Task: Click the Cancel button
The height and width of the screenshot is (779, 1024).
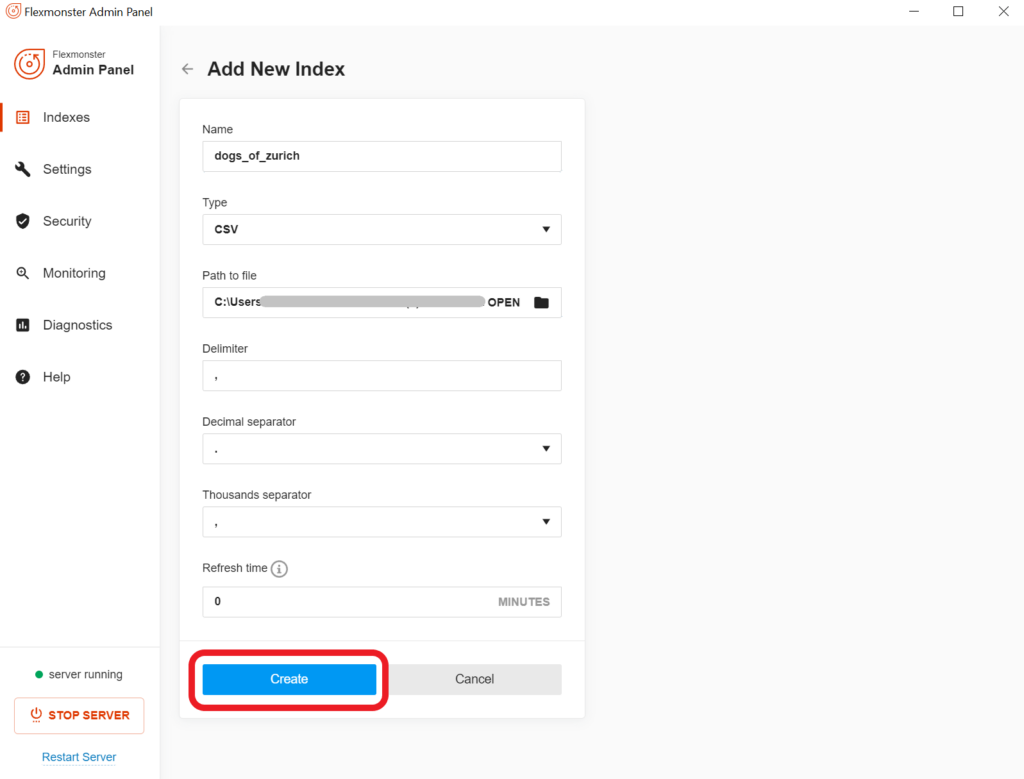Action: point(474,679)
